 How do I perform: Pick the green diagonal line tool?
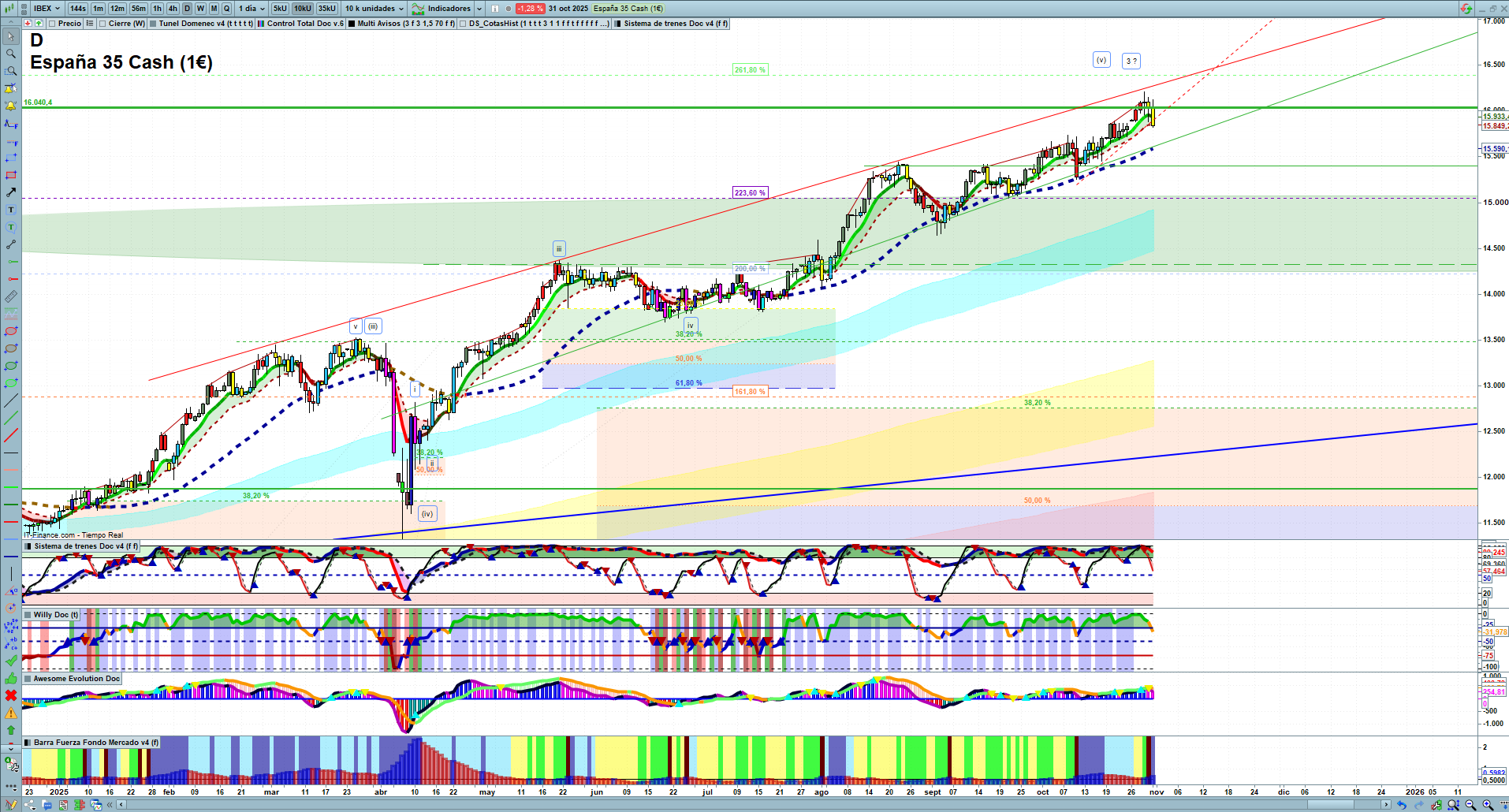pyautogui.click(x=11, y=418)
